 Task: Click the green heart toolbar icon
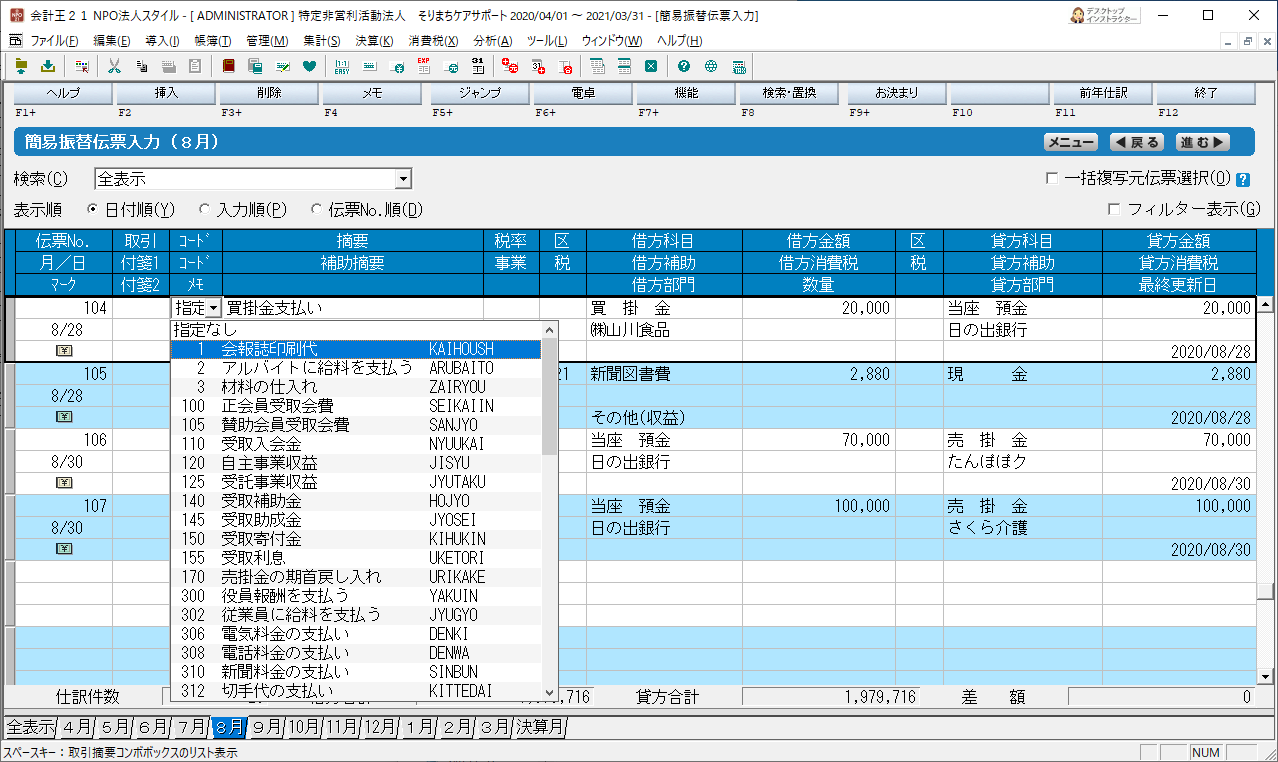tap(309, 67)
